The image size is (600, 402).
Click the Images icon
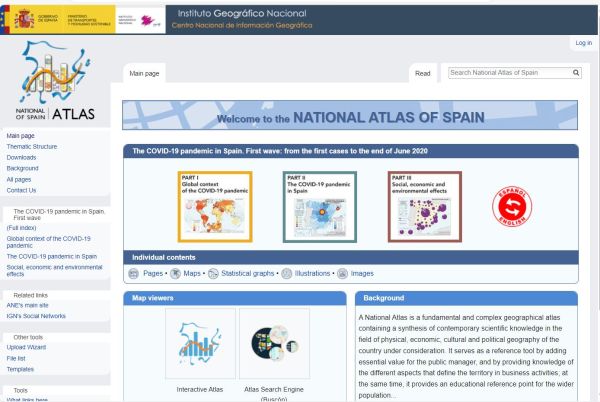[342, 273]
